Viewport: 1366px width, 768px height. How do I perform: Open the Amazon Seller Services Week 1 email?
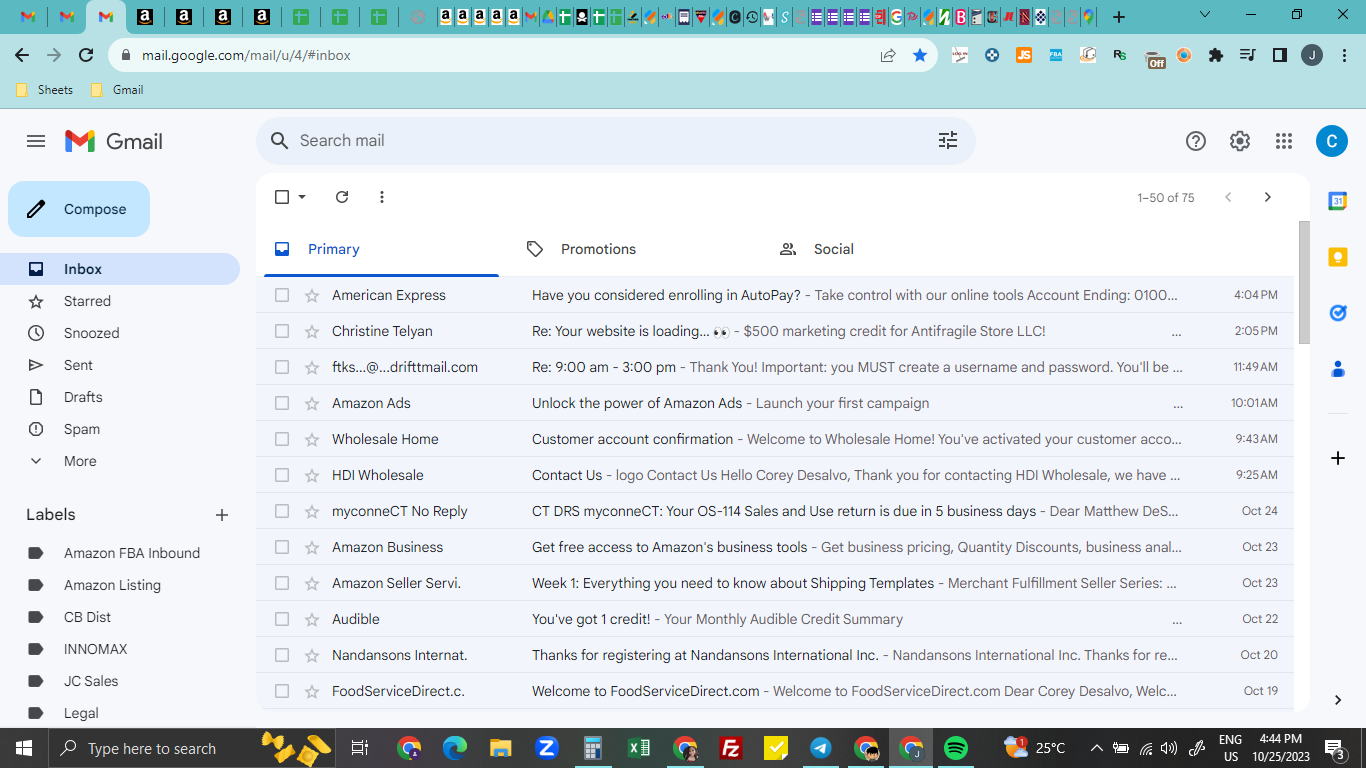[x=775, y=583]
